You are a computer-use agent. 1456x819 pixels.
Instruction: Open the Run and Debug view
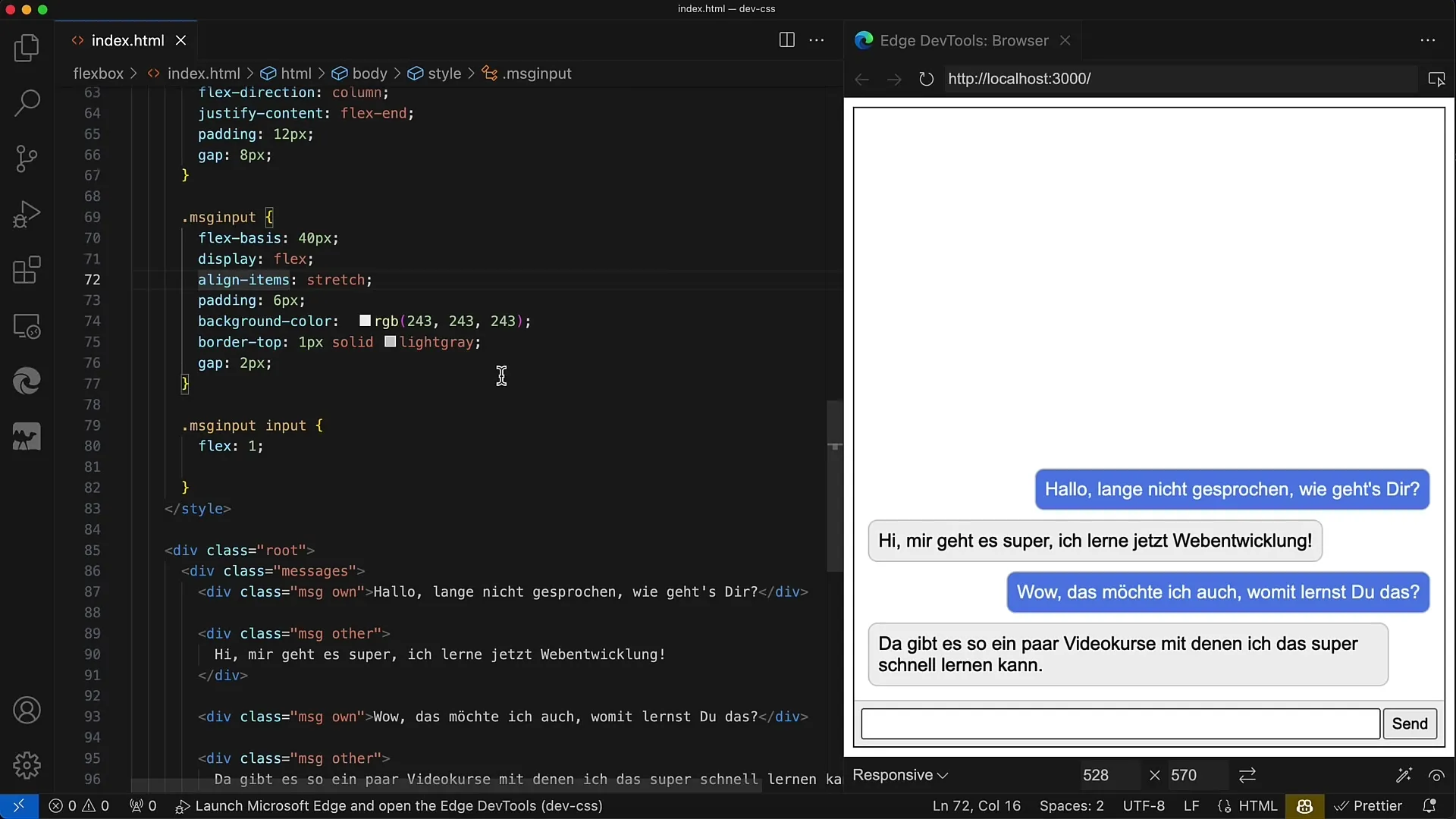click(27, 215)
